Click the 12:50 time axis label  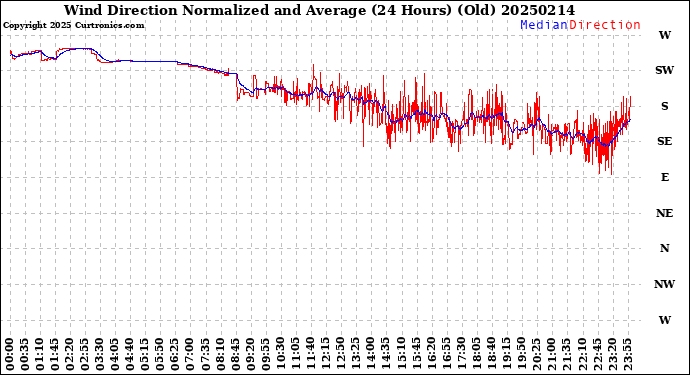pos(341,355)
